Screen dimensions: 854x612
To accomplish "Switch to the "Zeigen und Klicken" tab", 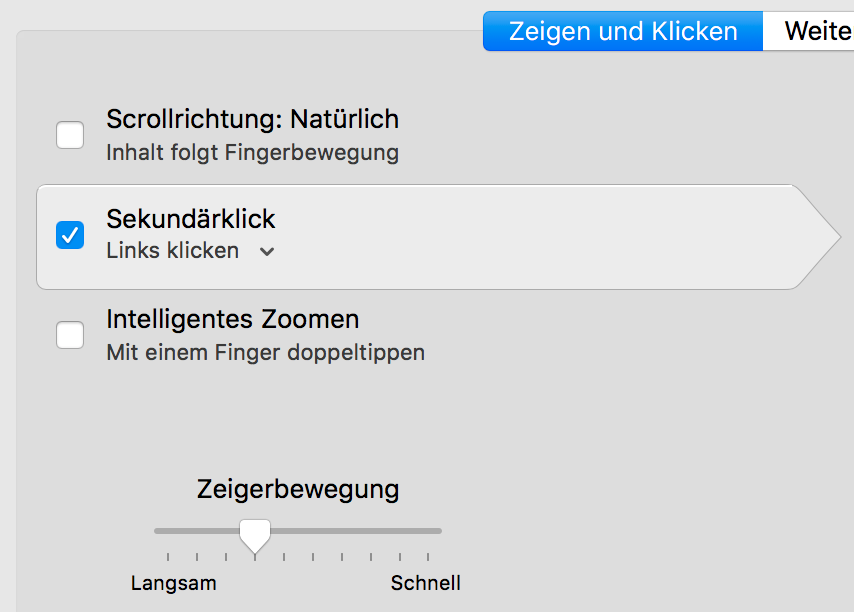I will pyautogui.click(x=622, y=31).
